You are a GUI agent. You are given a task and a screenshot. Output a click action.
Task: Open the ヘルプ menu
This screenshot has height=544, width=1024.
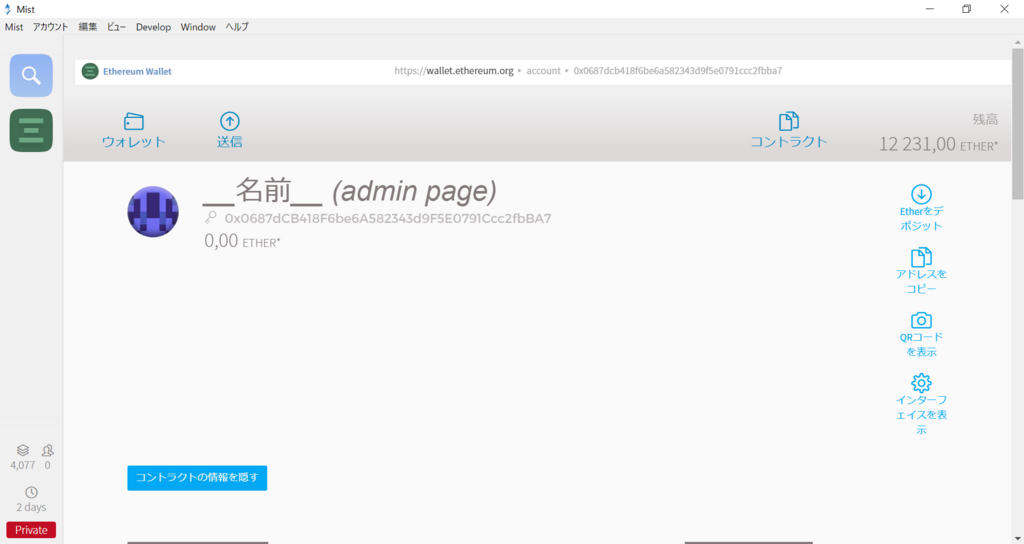[x=237, y=27]
